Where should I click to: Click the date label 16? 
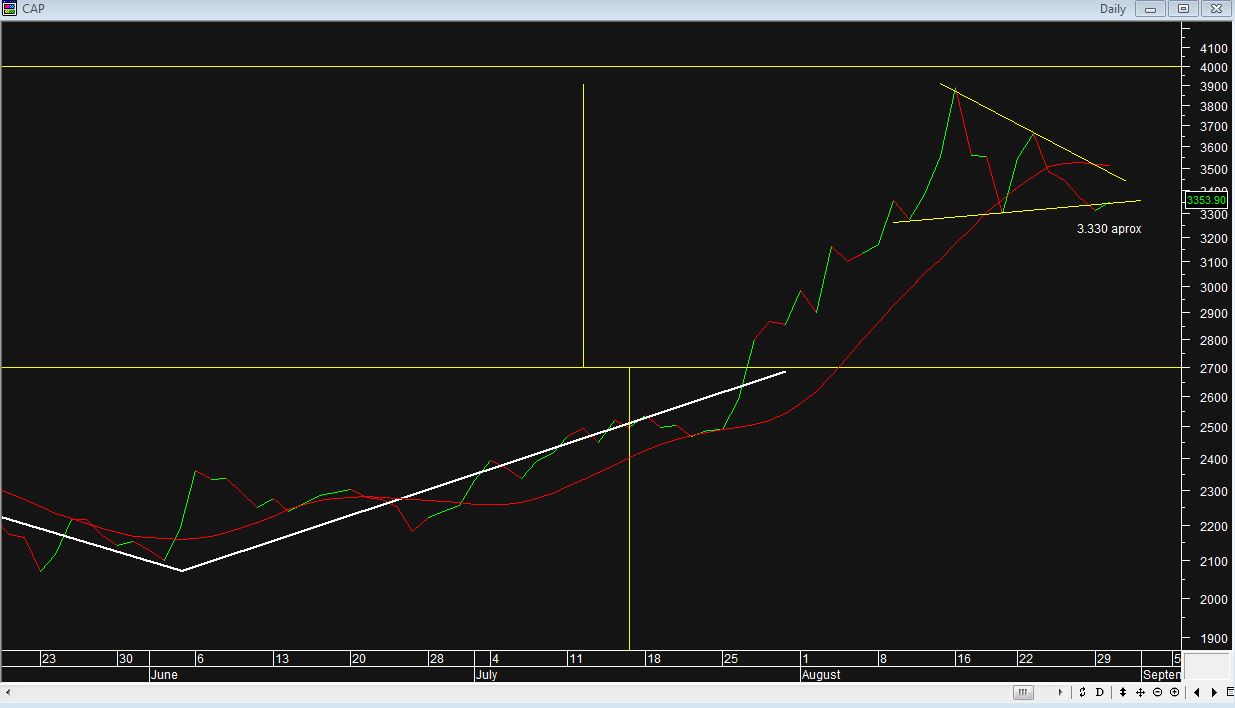tap(963, 658)
